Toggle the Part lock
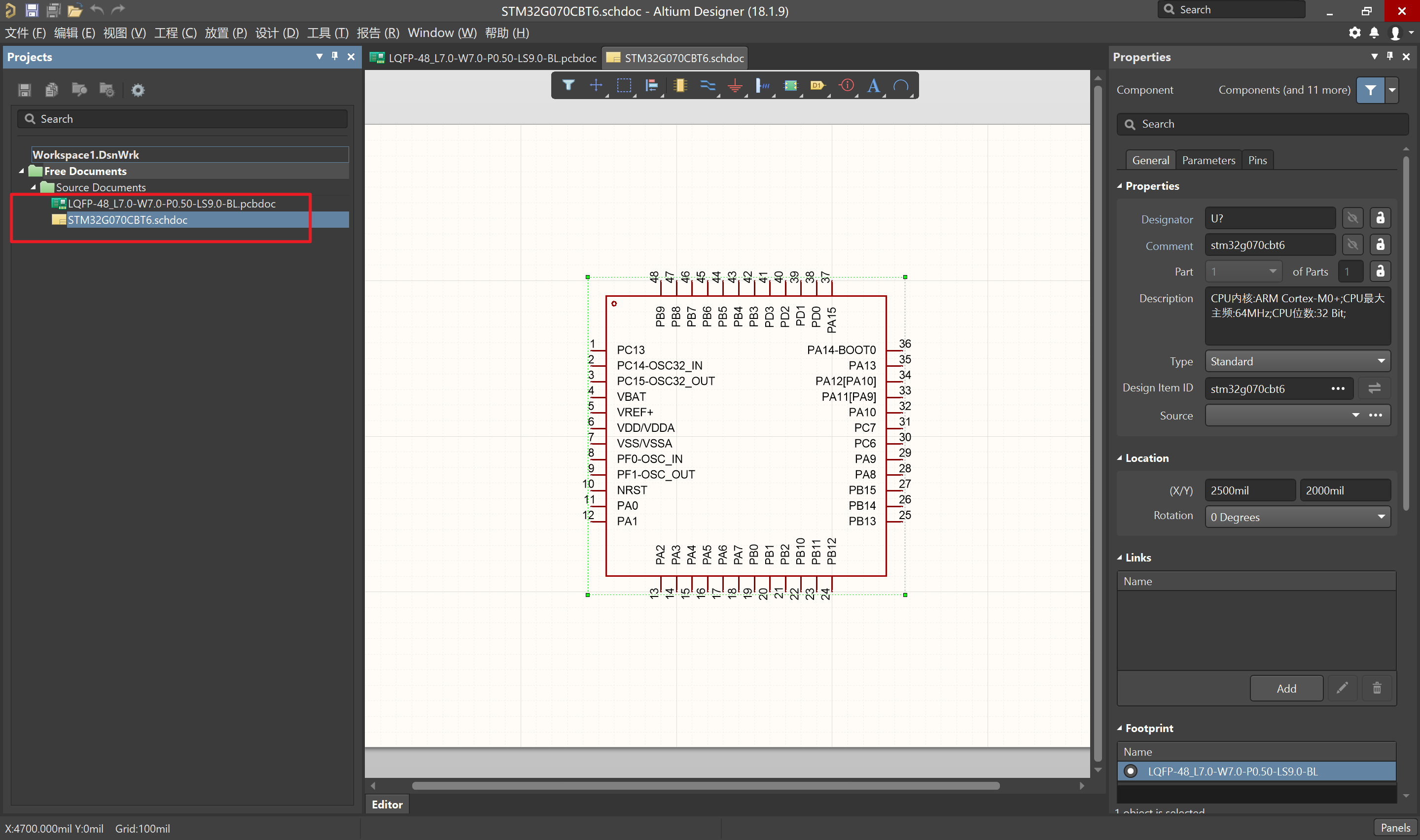 pyautogui.click(x=1380, y=272)
